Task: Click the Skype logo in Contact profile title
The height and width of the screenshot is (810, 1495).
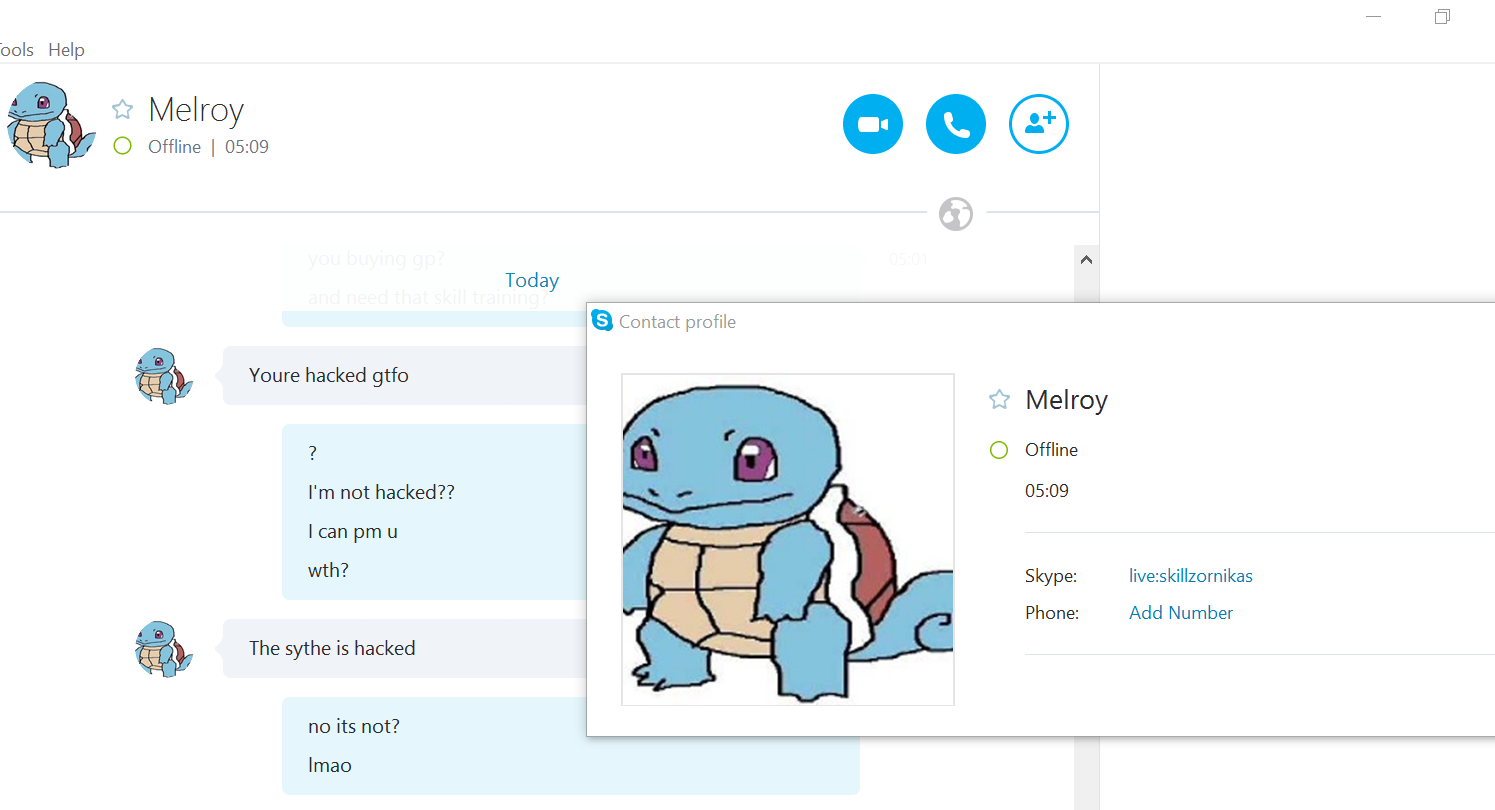Action: tap(602, 321)
